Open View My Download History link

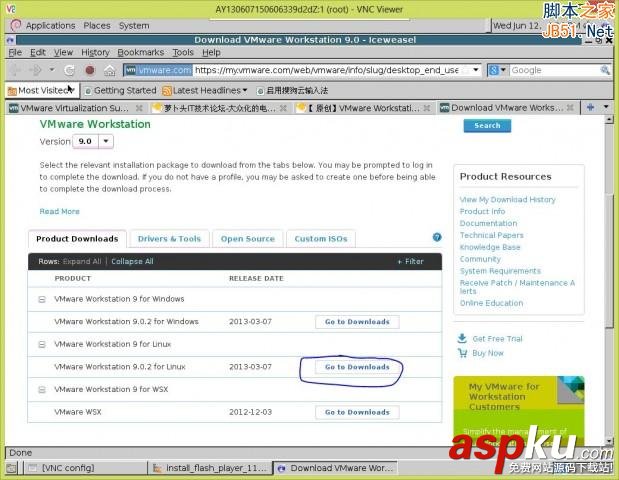click(x=507, y=199)
